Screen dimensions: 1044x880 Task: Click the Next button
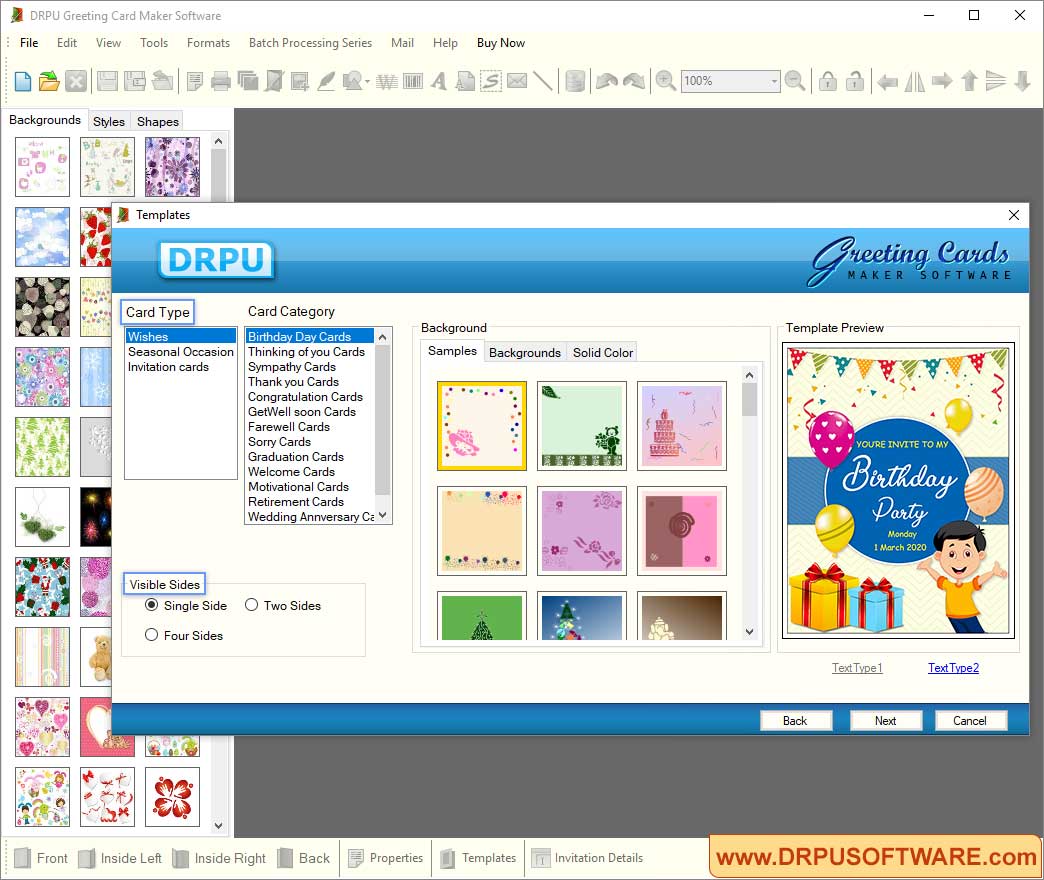[x=886, y=720]
